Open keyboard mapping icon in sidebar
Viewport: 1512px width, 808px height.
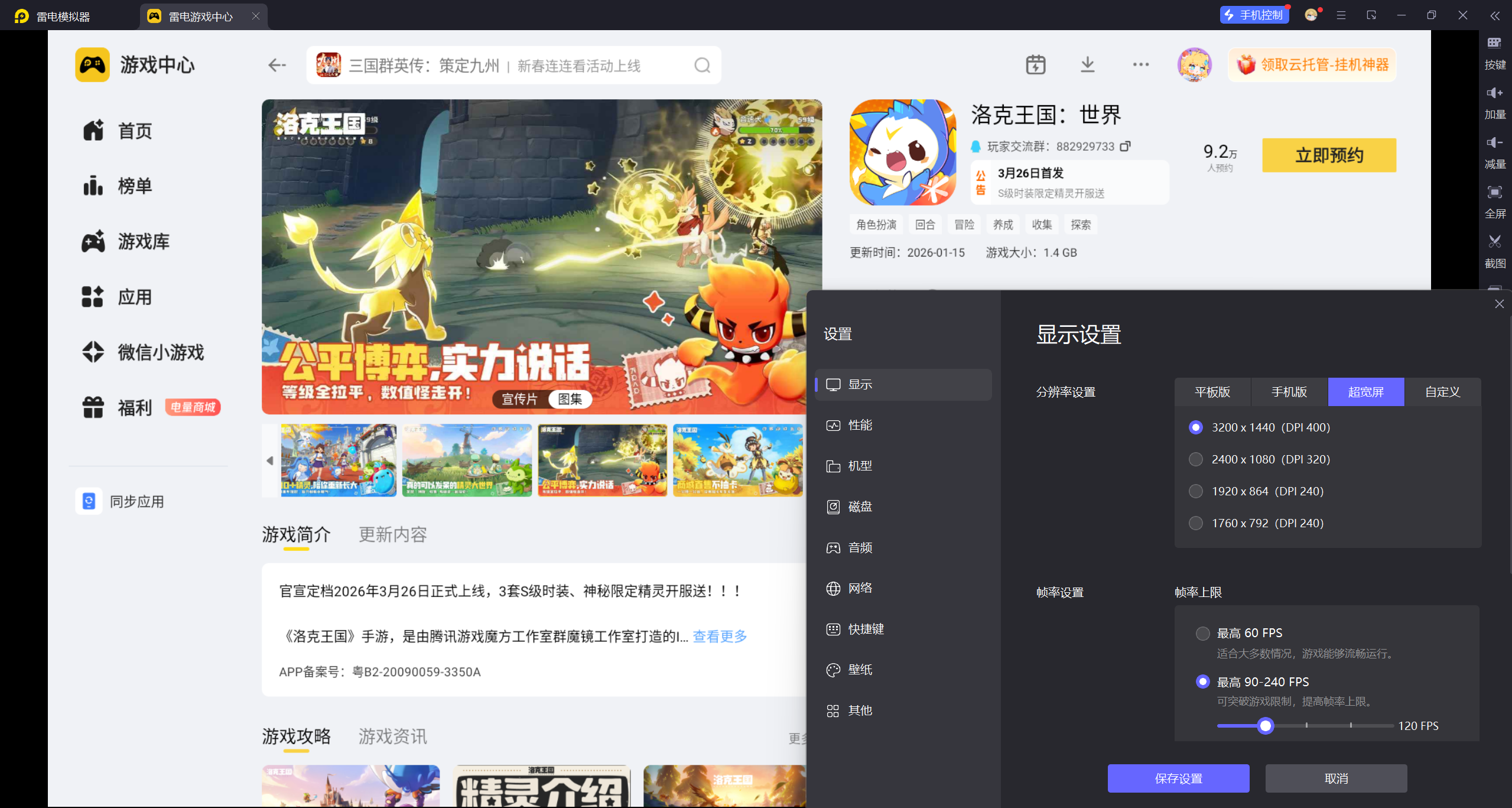click(x=1494, y=43)
